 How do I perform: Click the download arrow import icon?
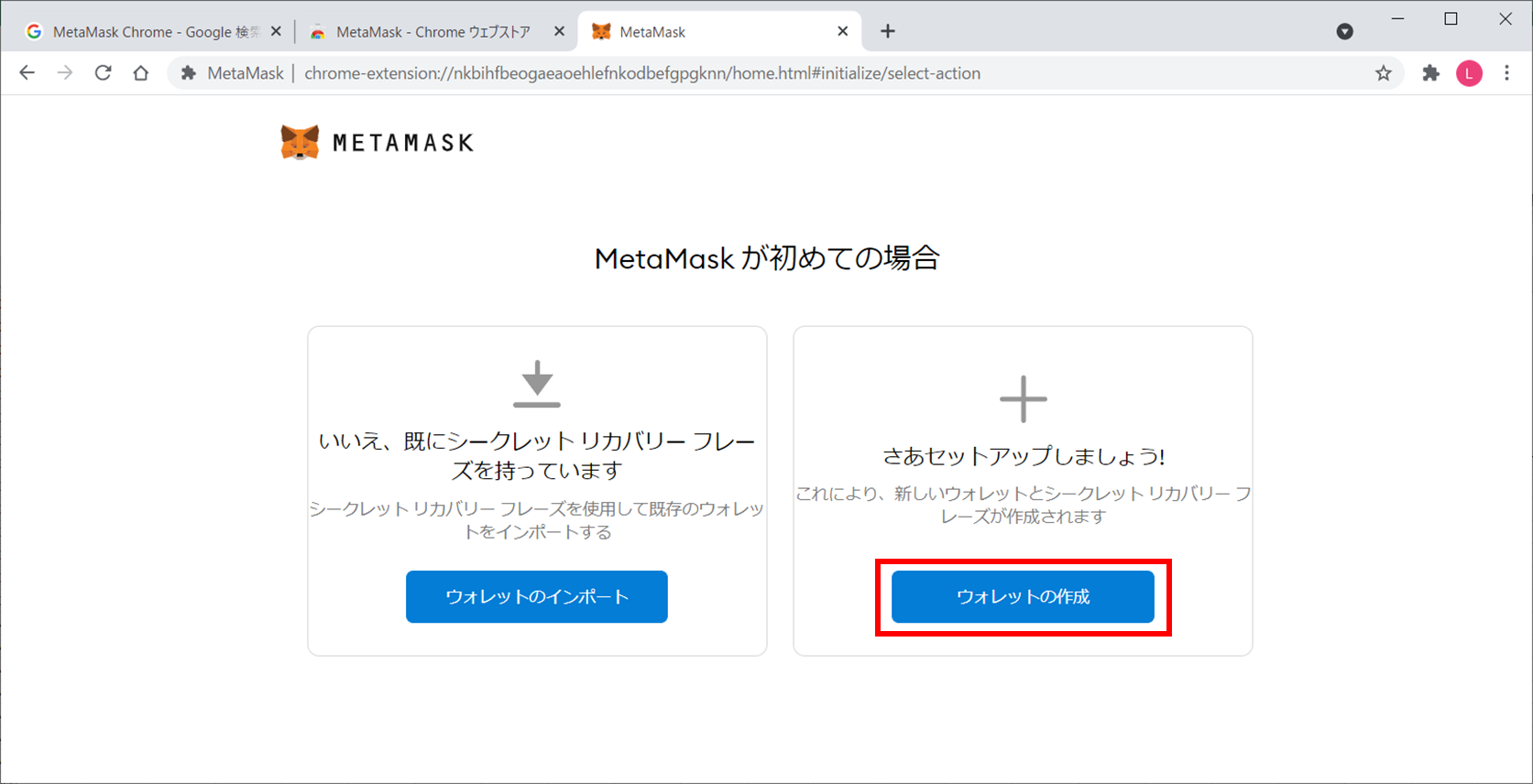point(537,384)
